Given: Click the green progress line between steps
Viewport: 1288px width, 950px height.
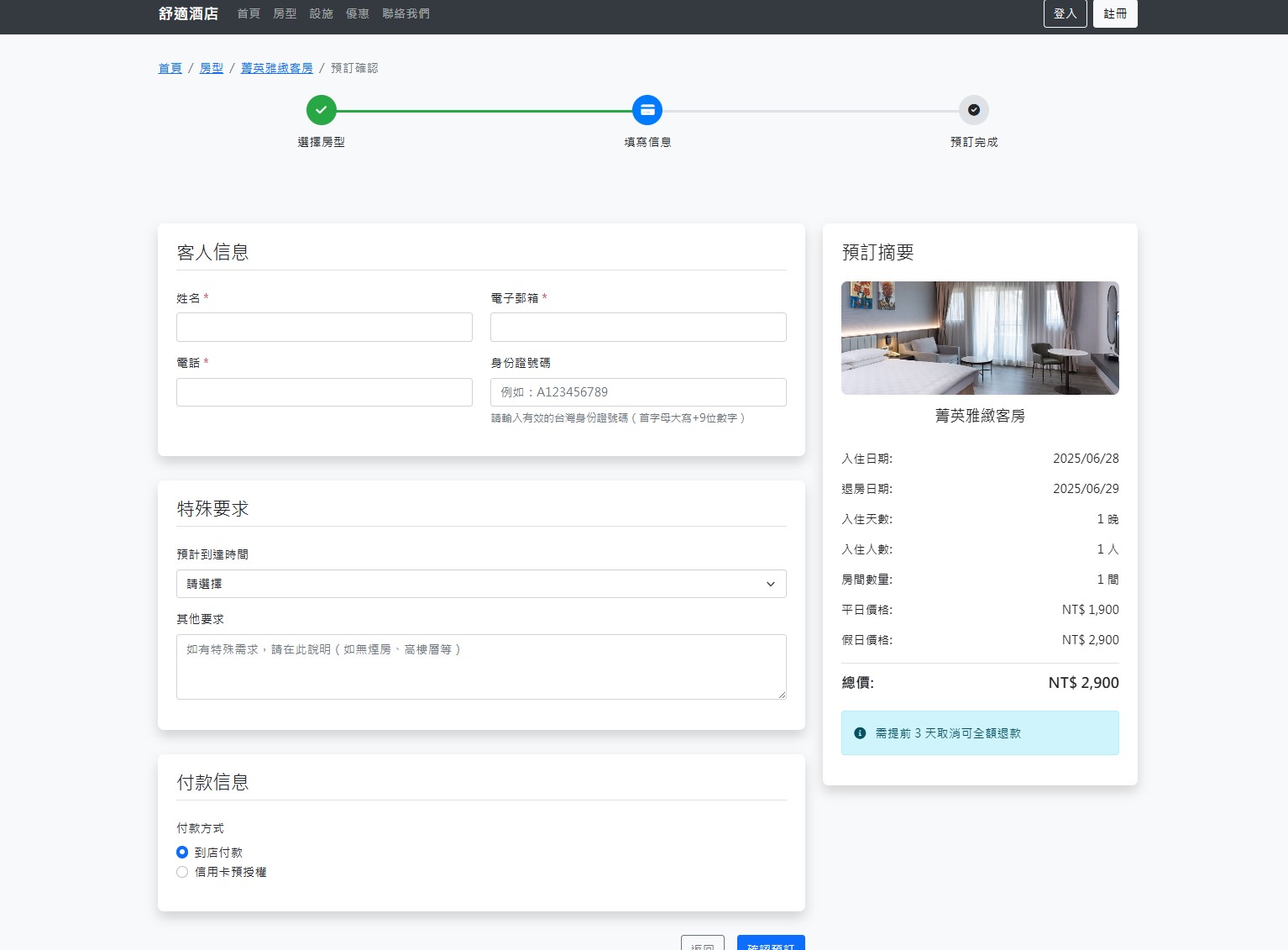Looking at the screenshot, I should click(483, 109).
